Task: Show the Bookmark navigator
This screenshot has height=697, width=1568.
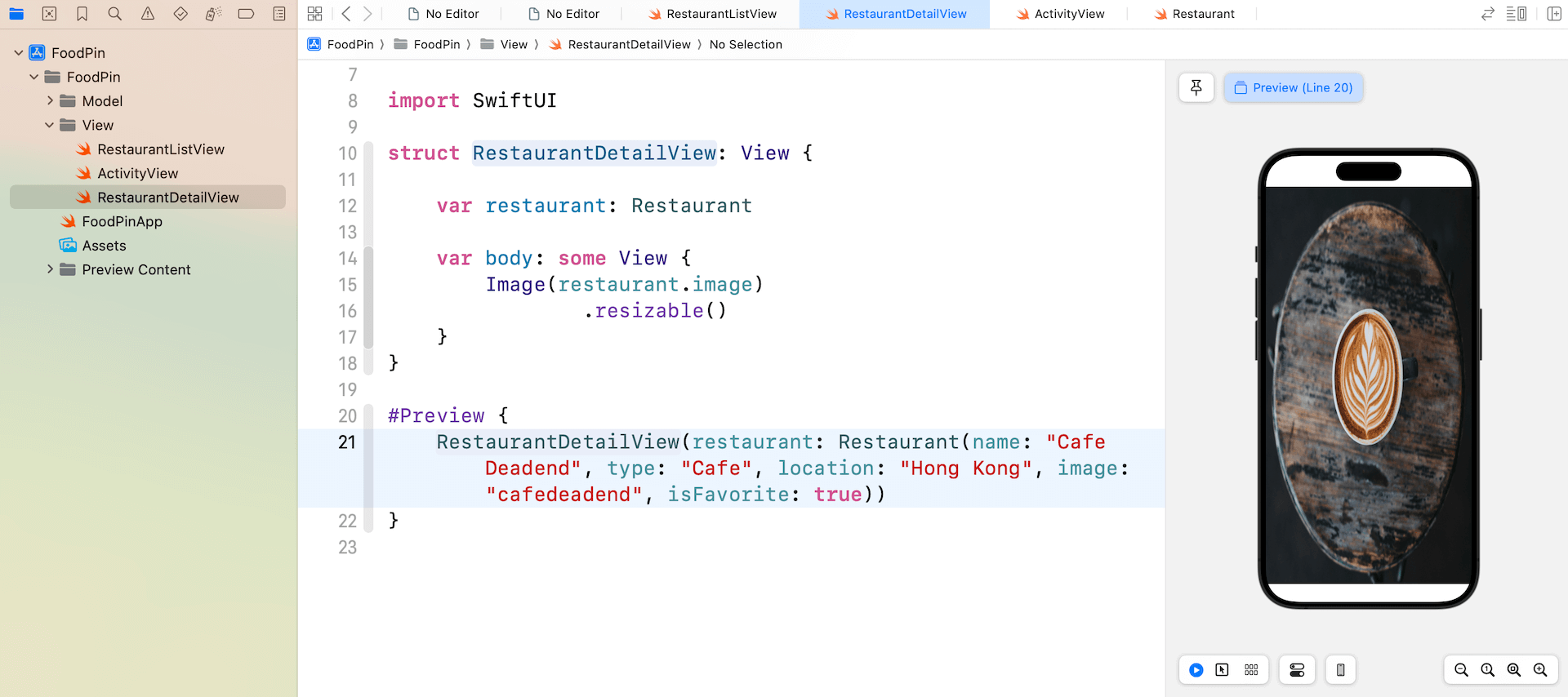Action: click(x=82, y=14)
